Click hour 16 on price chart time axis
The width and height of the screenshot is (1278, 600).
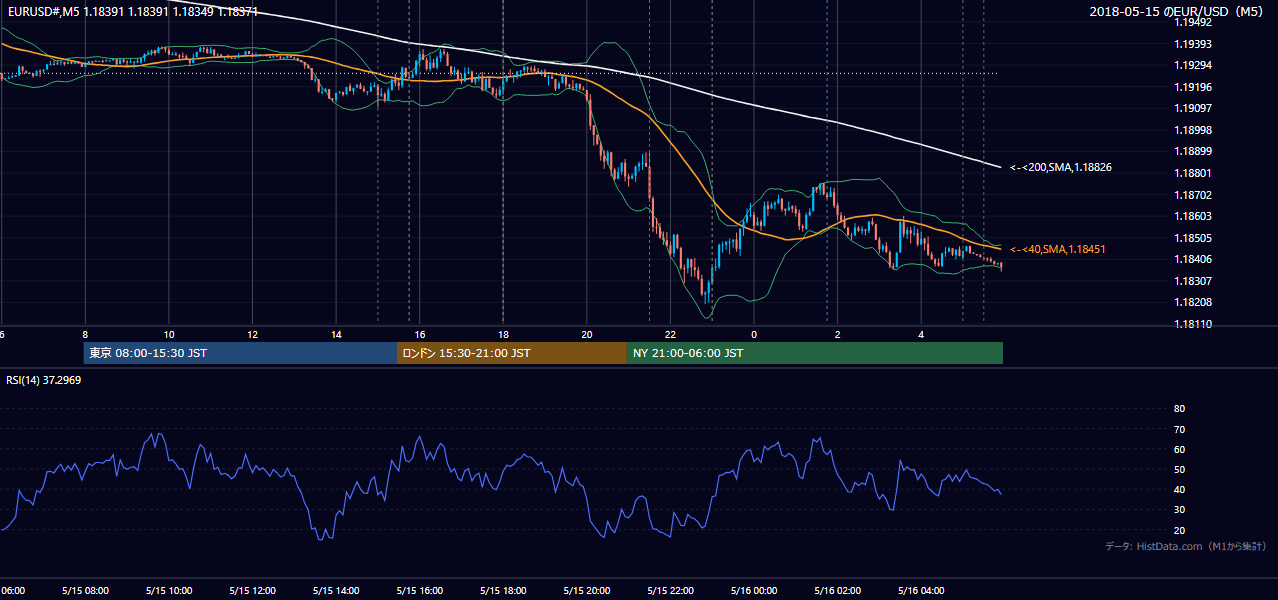[420, 334]
